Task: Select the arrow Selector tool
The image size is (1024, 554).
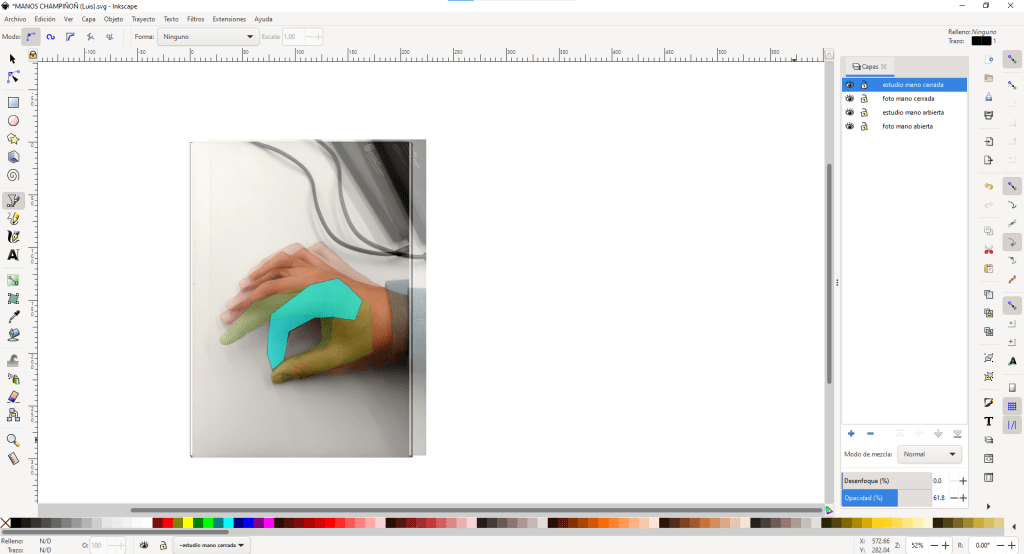Action: (14, 59)
